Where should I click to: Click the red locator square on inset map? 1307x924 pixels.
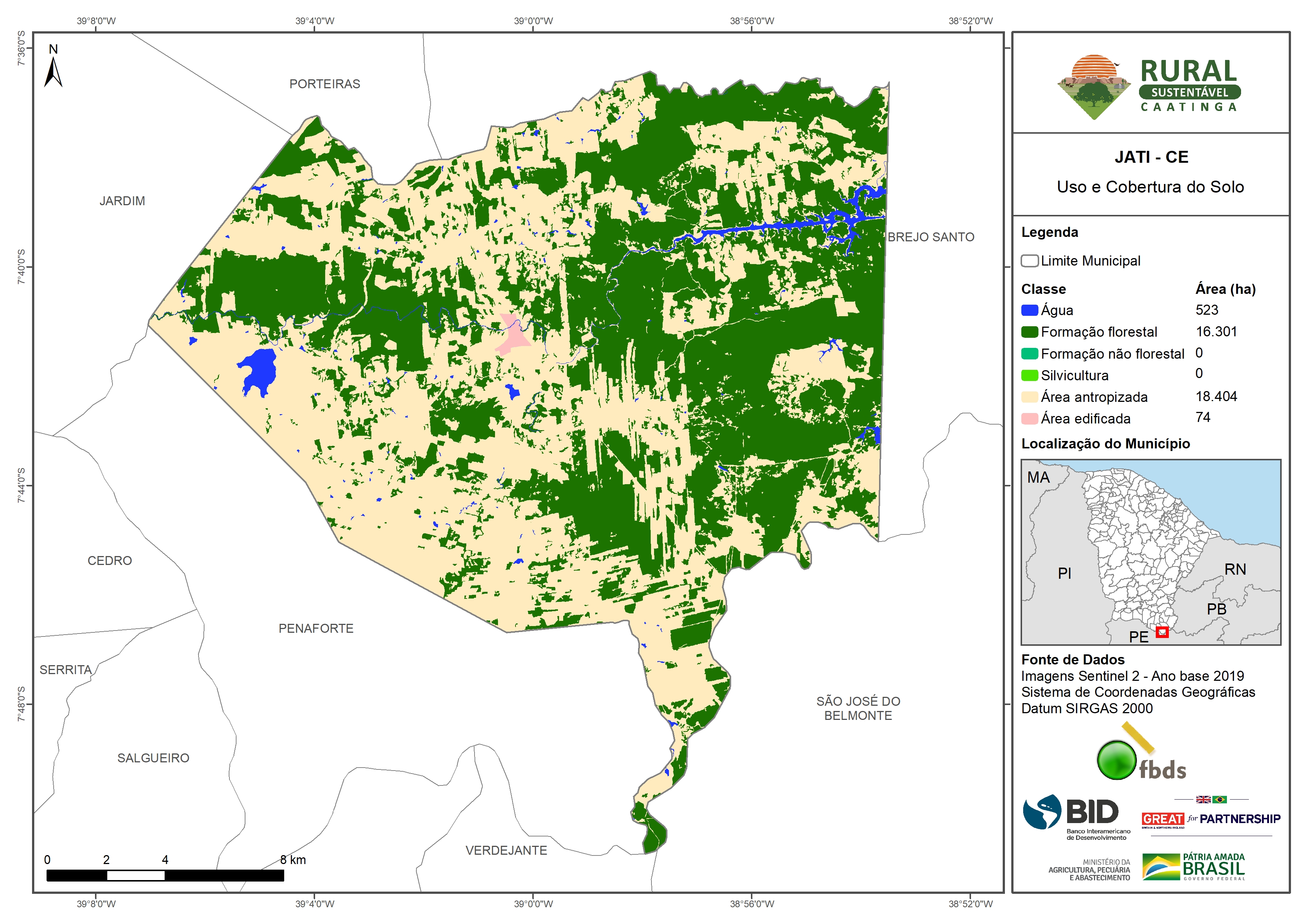pos(1162,632)
